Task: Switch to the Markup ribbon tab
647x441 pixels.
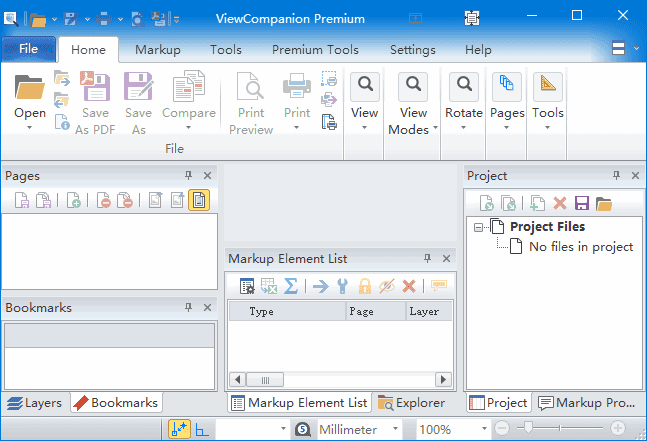Action: point(158,49)
